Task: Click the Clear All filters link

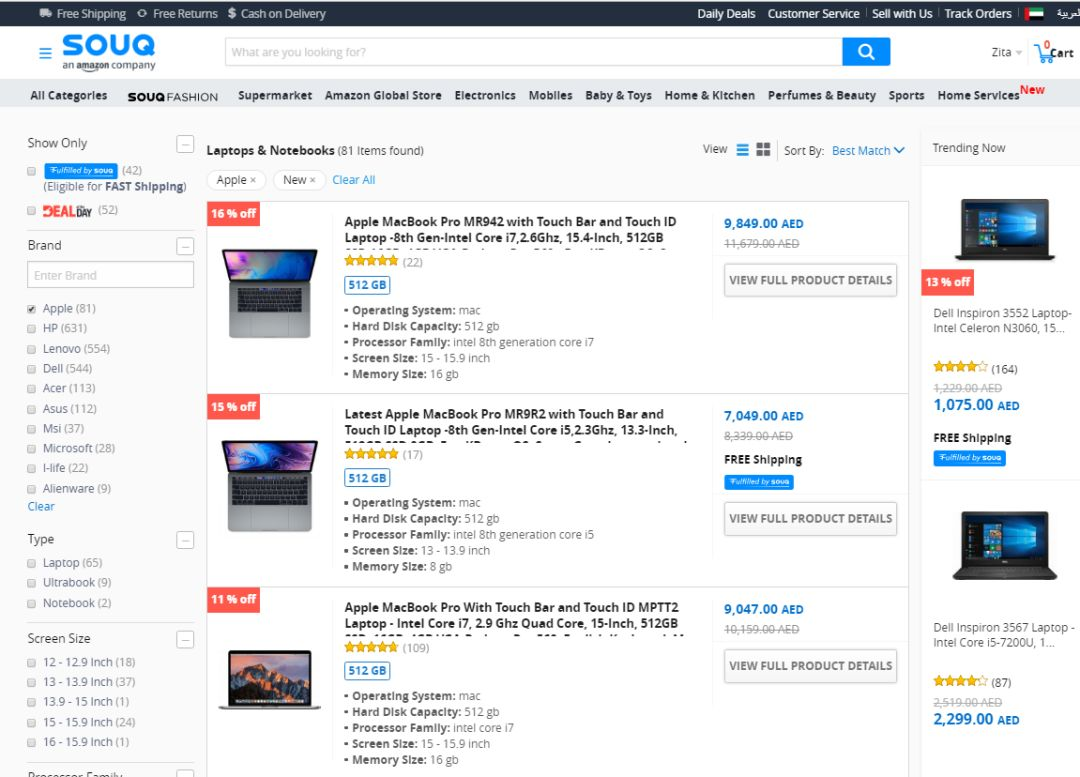Action: [353, 180]
